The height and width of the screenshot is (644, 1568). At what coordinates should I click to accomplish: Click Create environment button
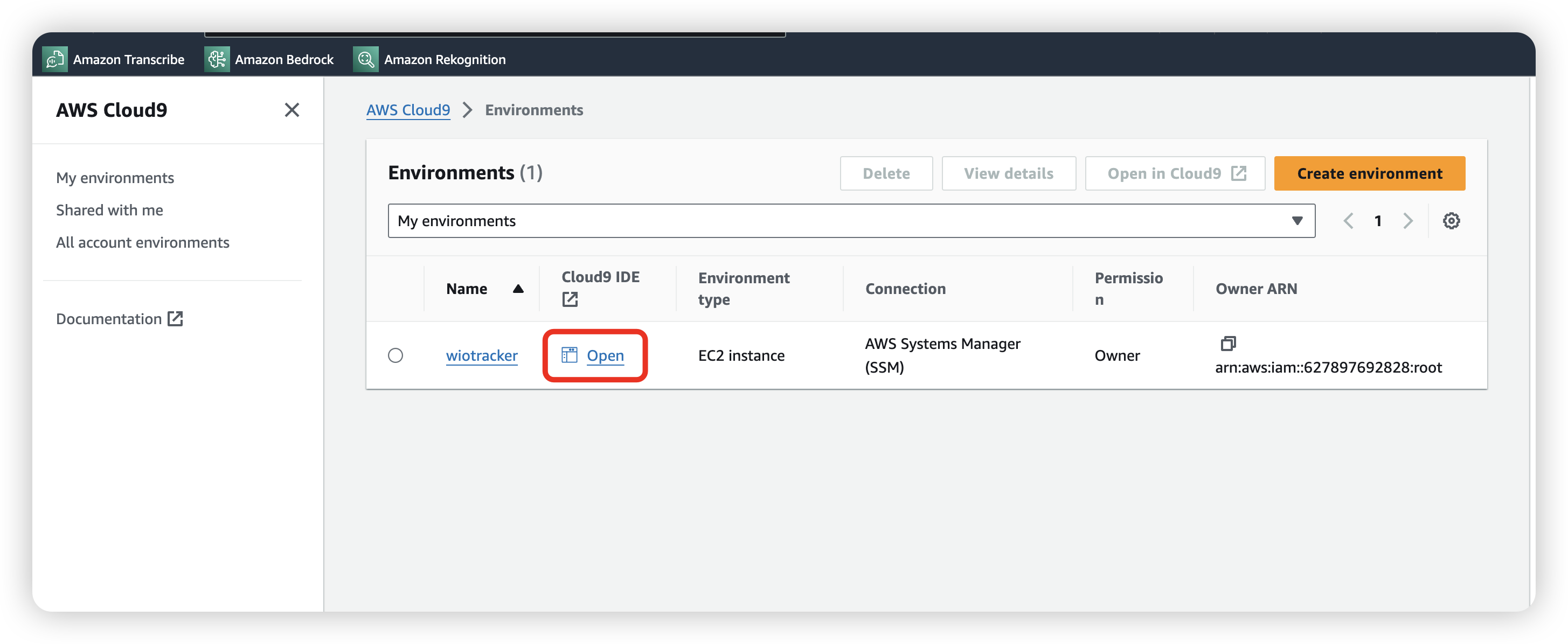coord(1369,173)
